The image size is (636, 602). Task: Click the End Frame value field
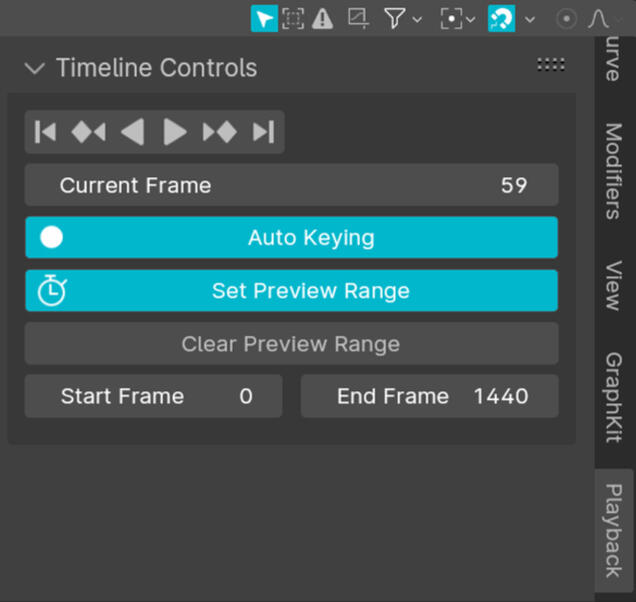point(429,396)
